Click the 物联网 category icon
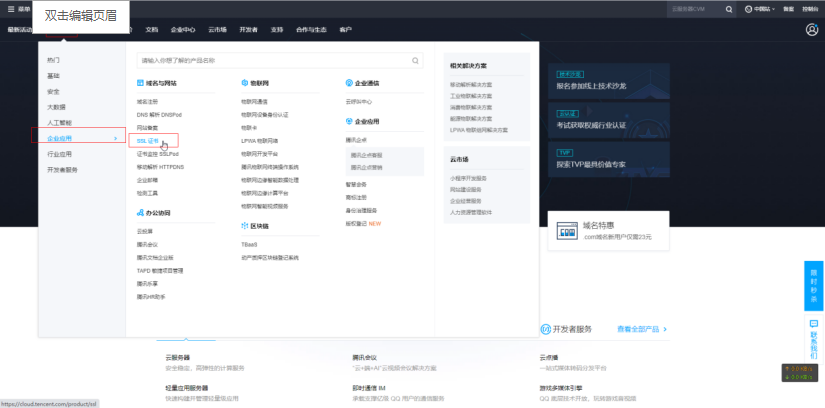 (245, 83)
